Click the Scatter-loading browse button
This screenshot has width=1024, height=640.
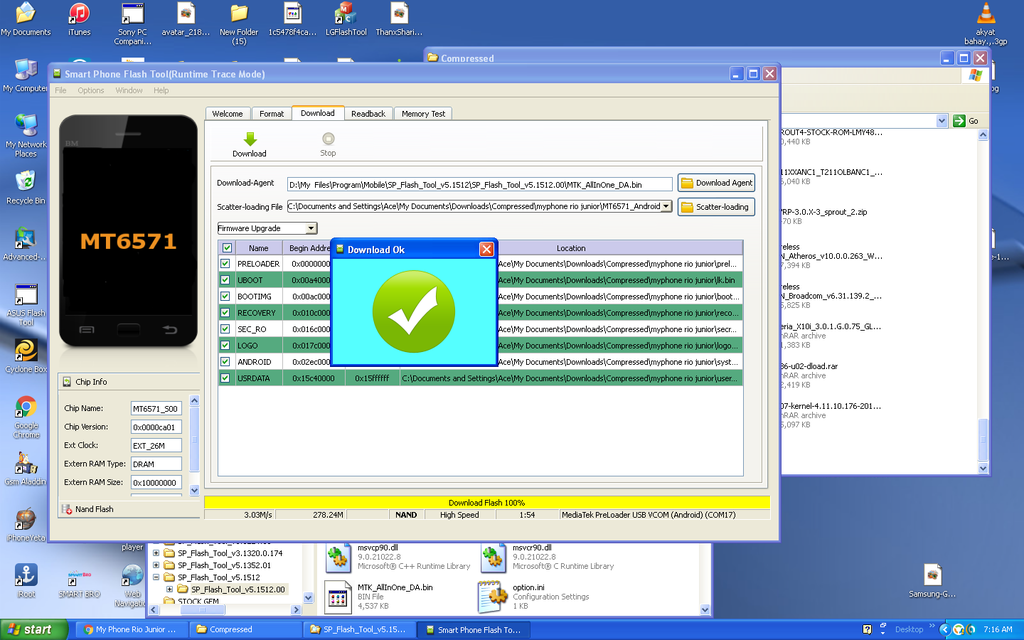716,207
